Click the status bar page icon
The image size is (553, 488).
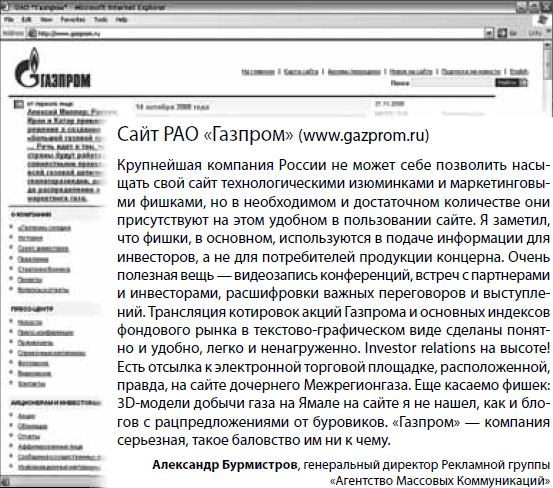pyautogui.click(x=5, y=482)
